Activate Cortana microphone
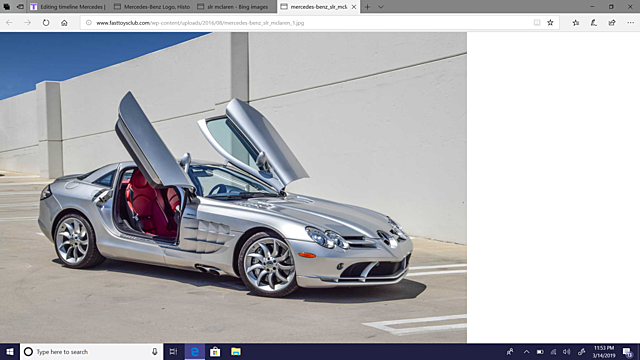Screen dimensions: 640x360 click(x=155, y=351)
